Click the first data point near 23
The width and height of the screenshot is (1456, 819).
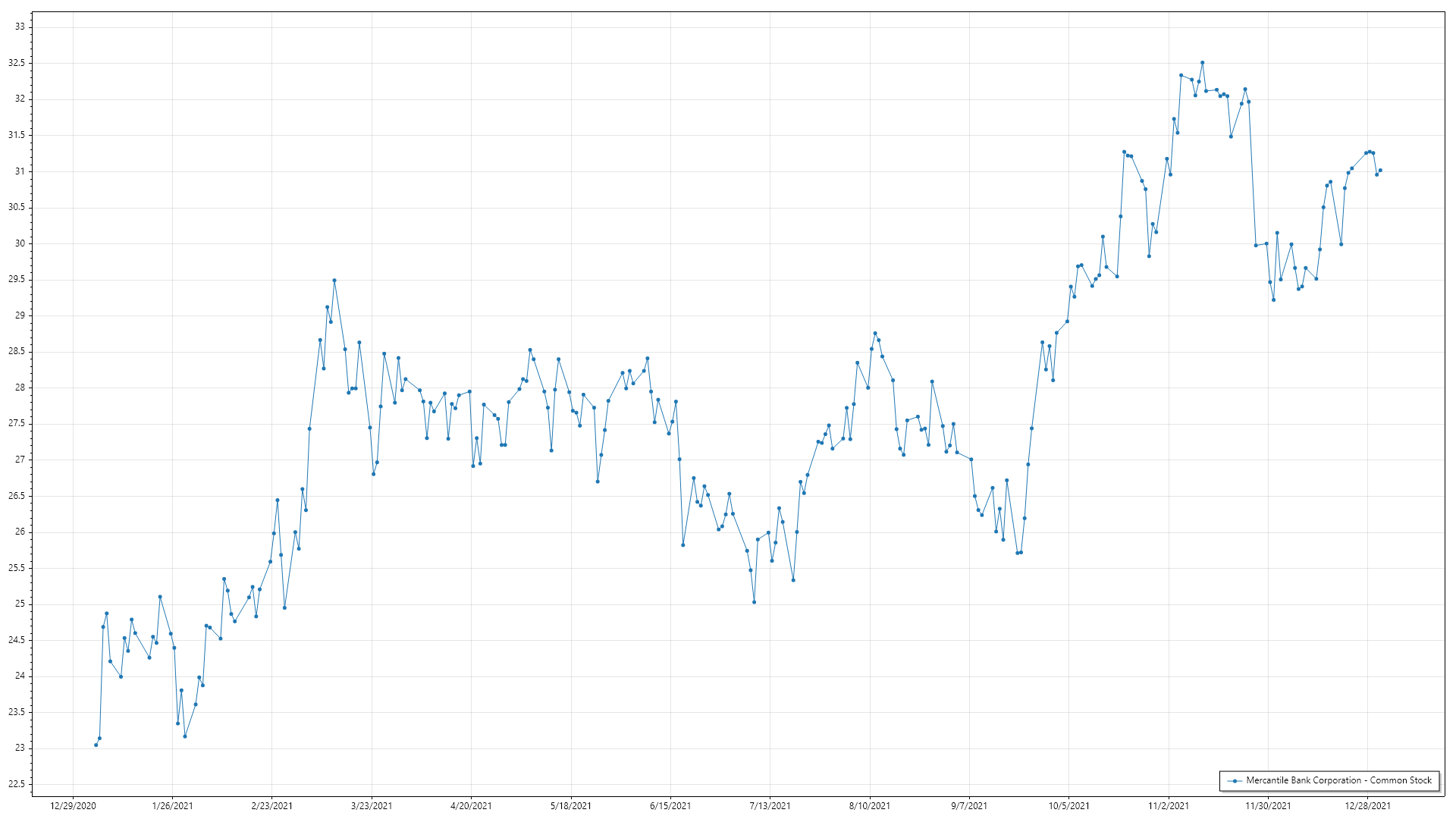click(x=96, y=745)
